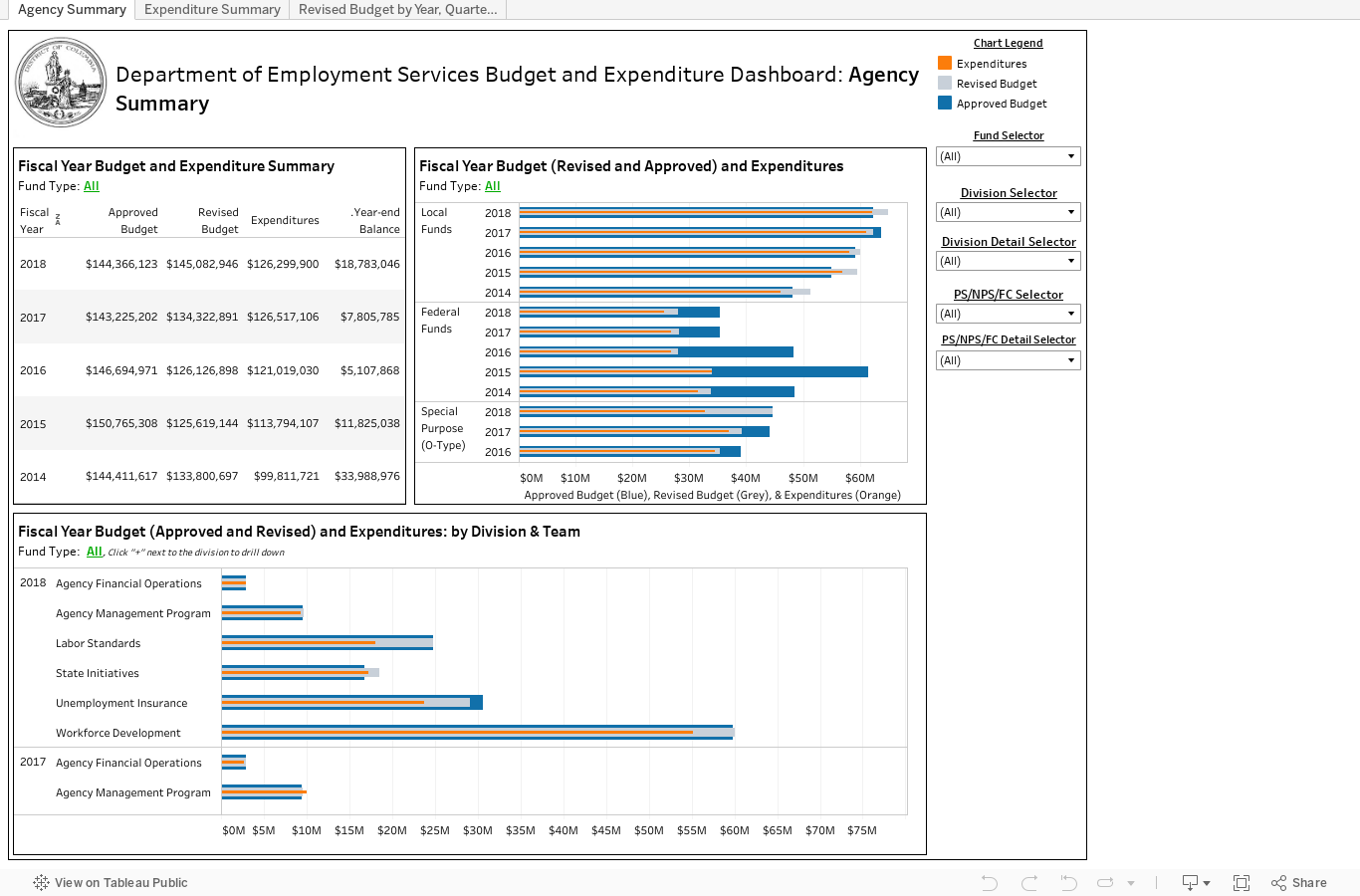This screenshot has width=1360, height=896.
Task: Click View on Tableau Public
Action: point(111,882)
